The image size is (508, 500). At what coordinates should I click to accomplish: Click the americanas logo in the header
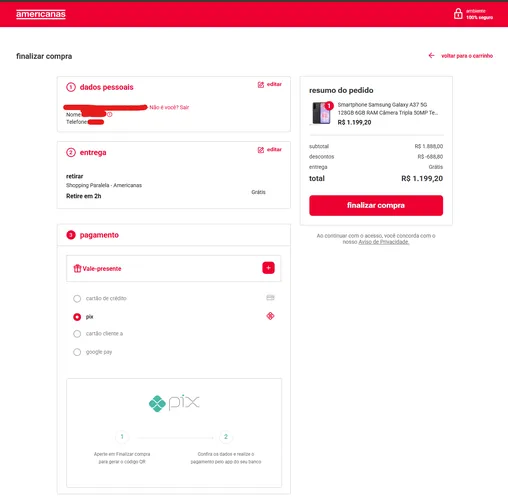tap(41, 14)
